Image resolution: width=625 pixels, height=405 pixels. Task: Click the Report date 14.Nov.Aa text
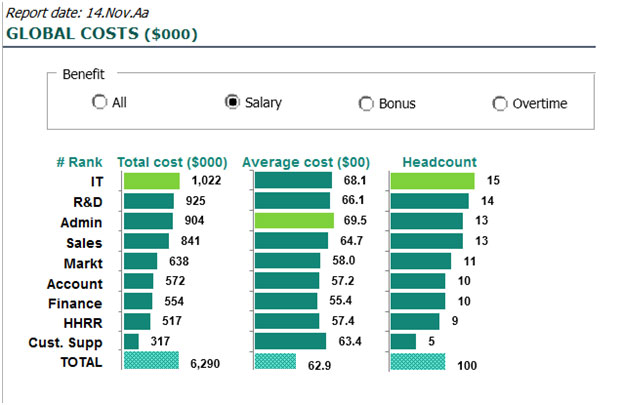point(77,13)
